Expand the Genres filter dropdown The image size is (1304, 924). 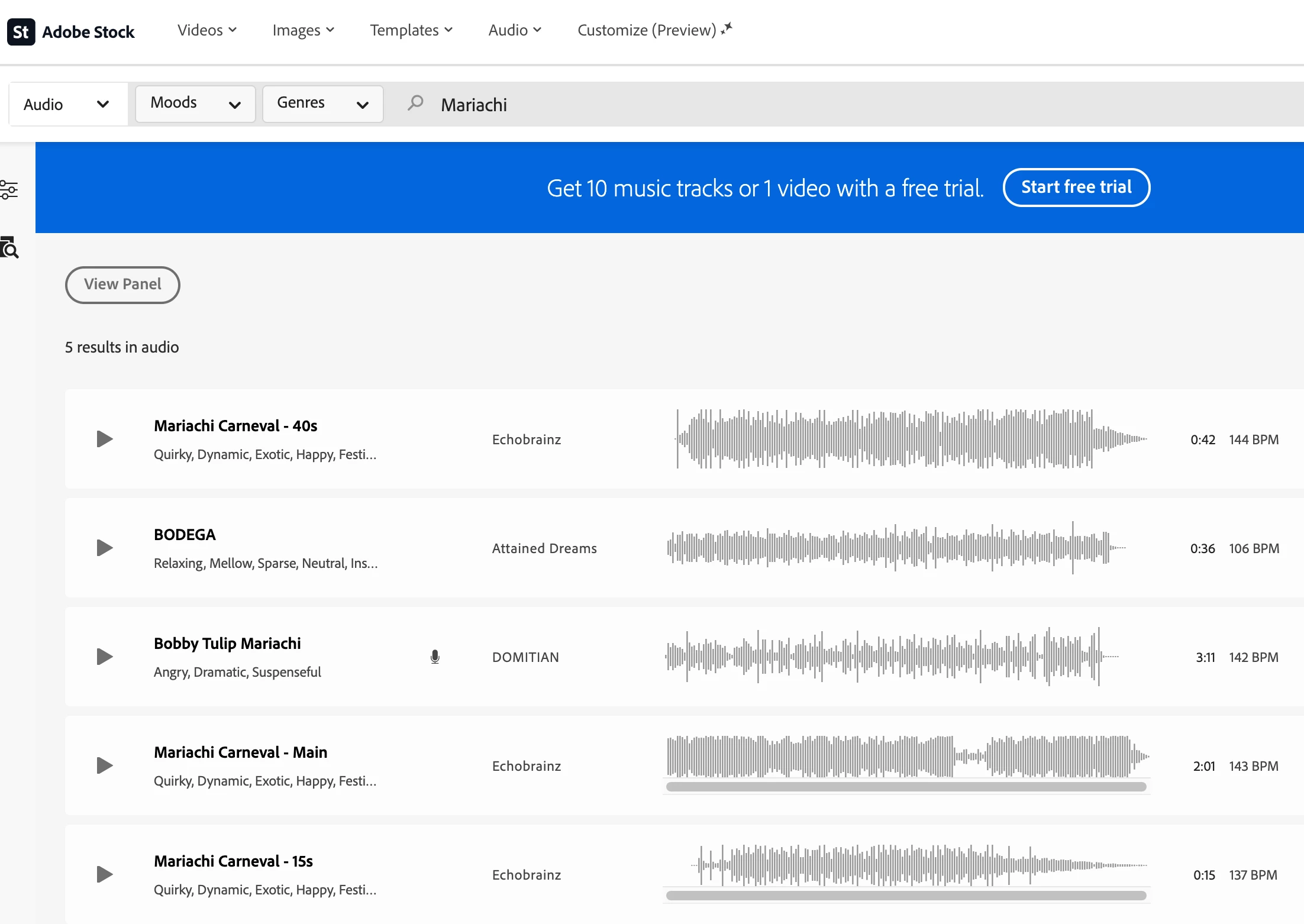[x=323, y=104]
